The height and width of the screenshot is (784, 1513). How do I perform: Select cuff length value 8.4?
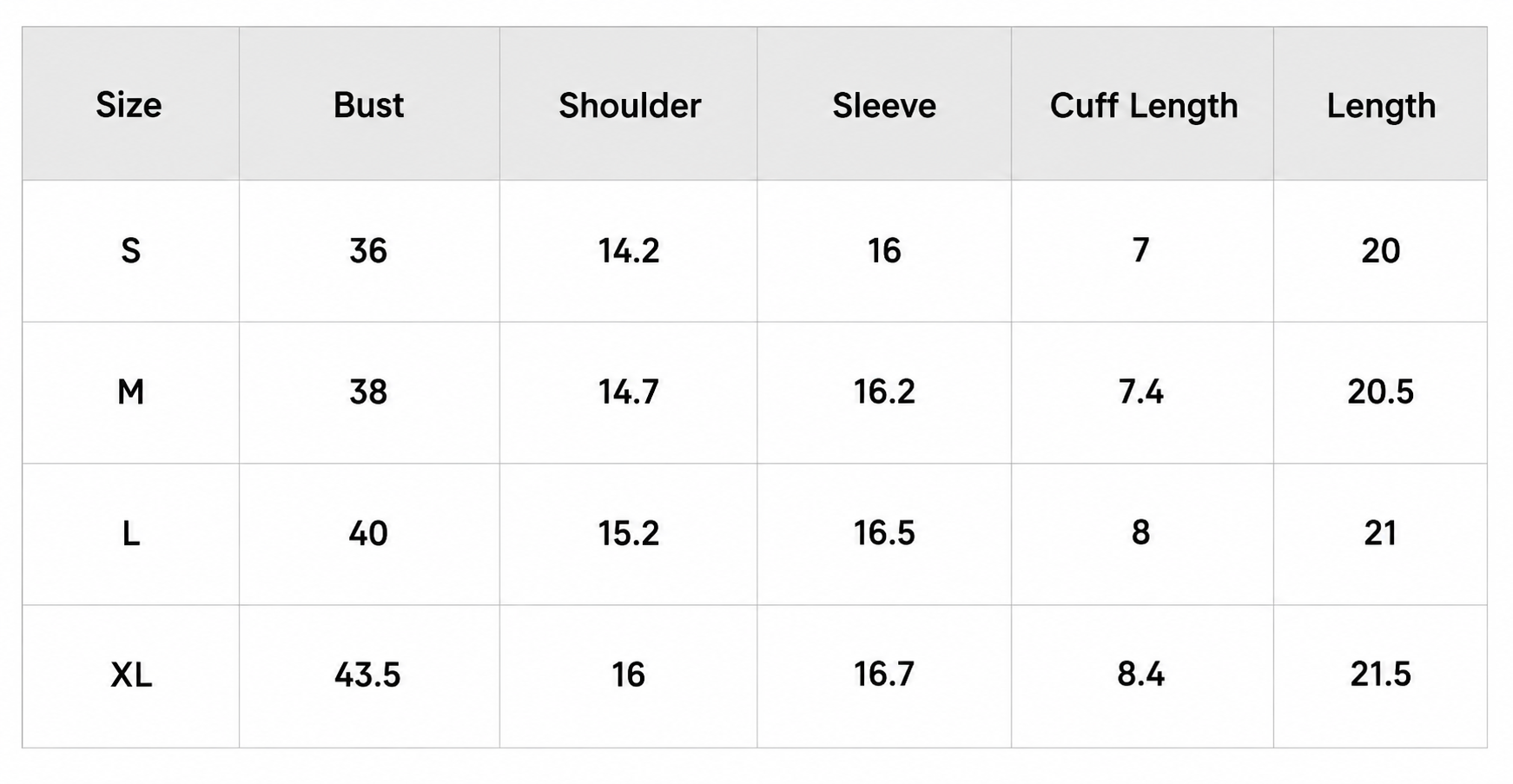(x=1141, y=675)
